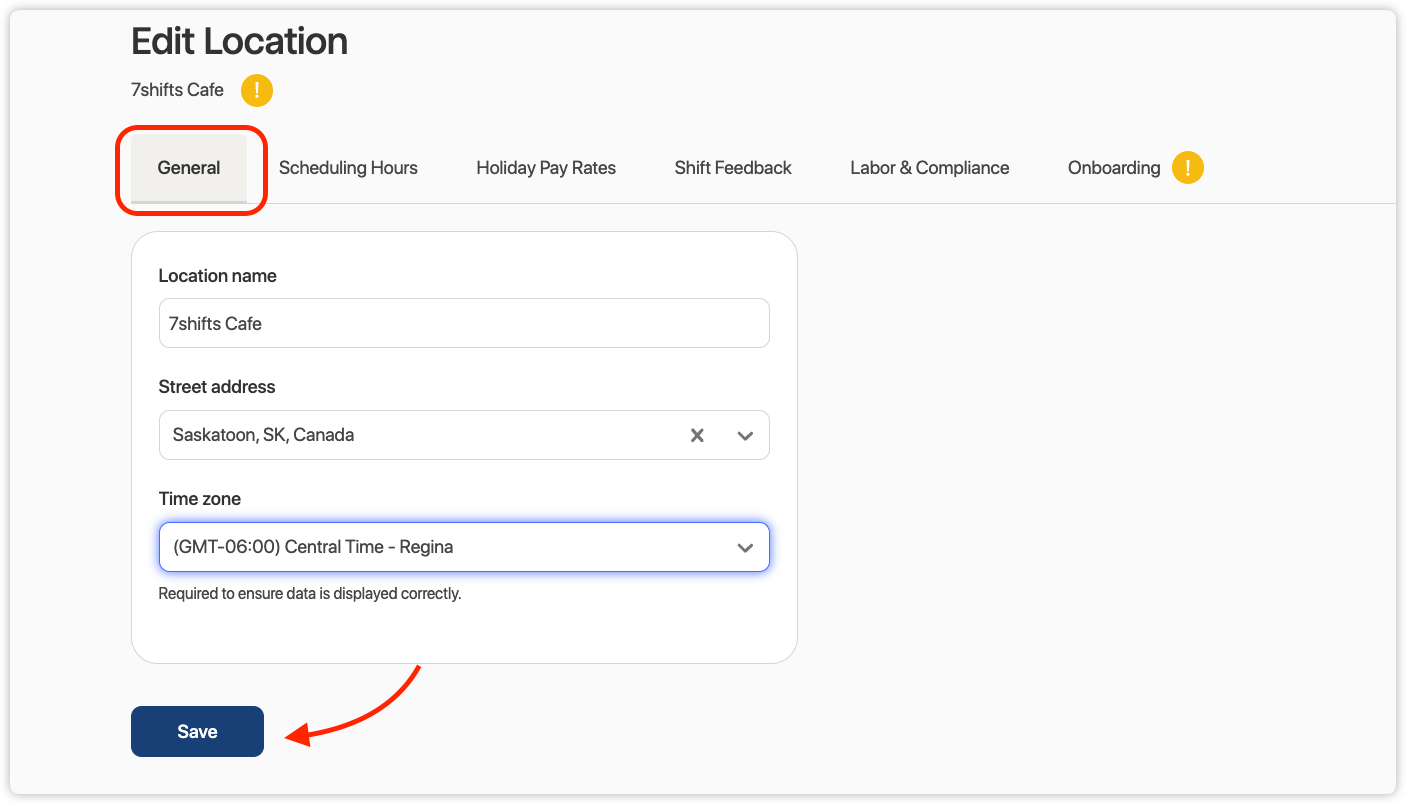This screenshot has width=1406, height=804.
Task: Click the 7shifts Cafe subtitle text
Action: [177, 89]
